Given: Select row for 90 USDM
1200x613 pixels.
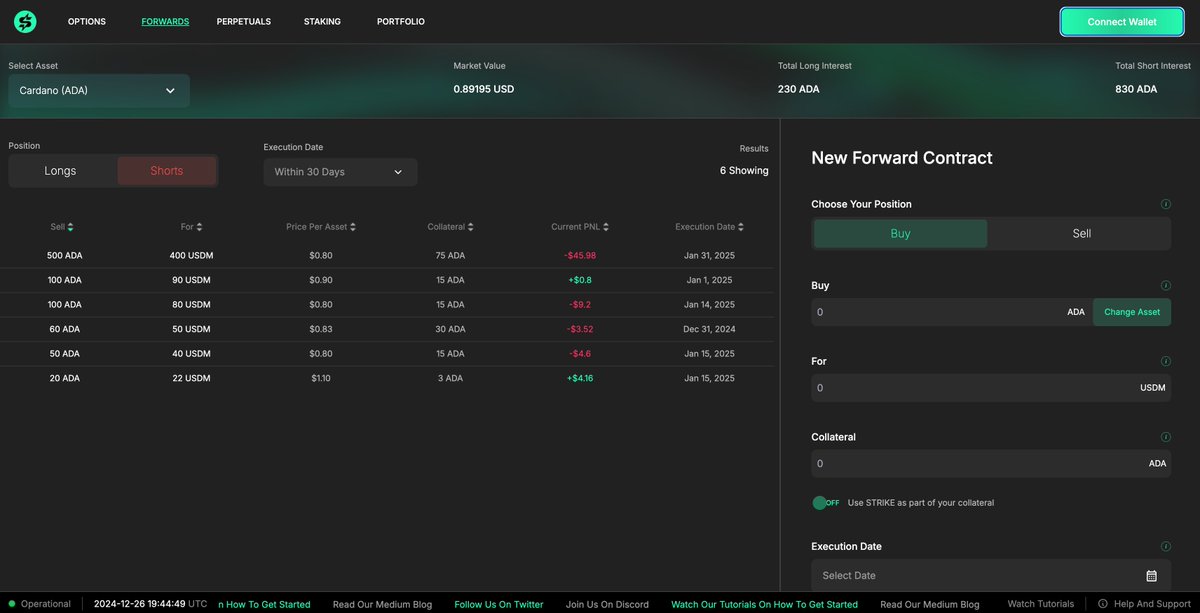Looking at the screenshot, I should (x=387, y=280).
